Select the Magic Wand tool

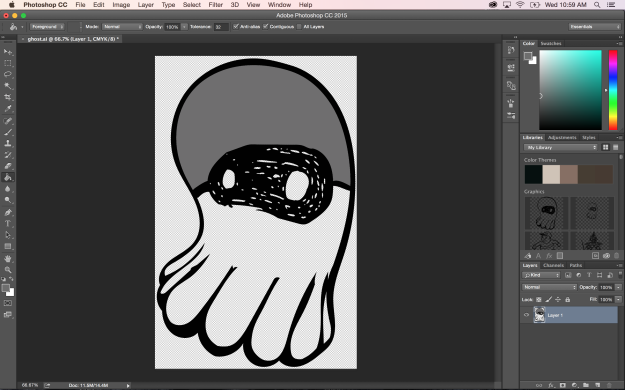[x=8, y=86]
